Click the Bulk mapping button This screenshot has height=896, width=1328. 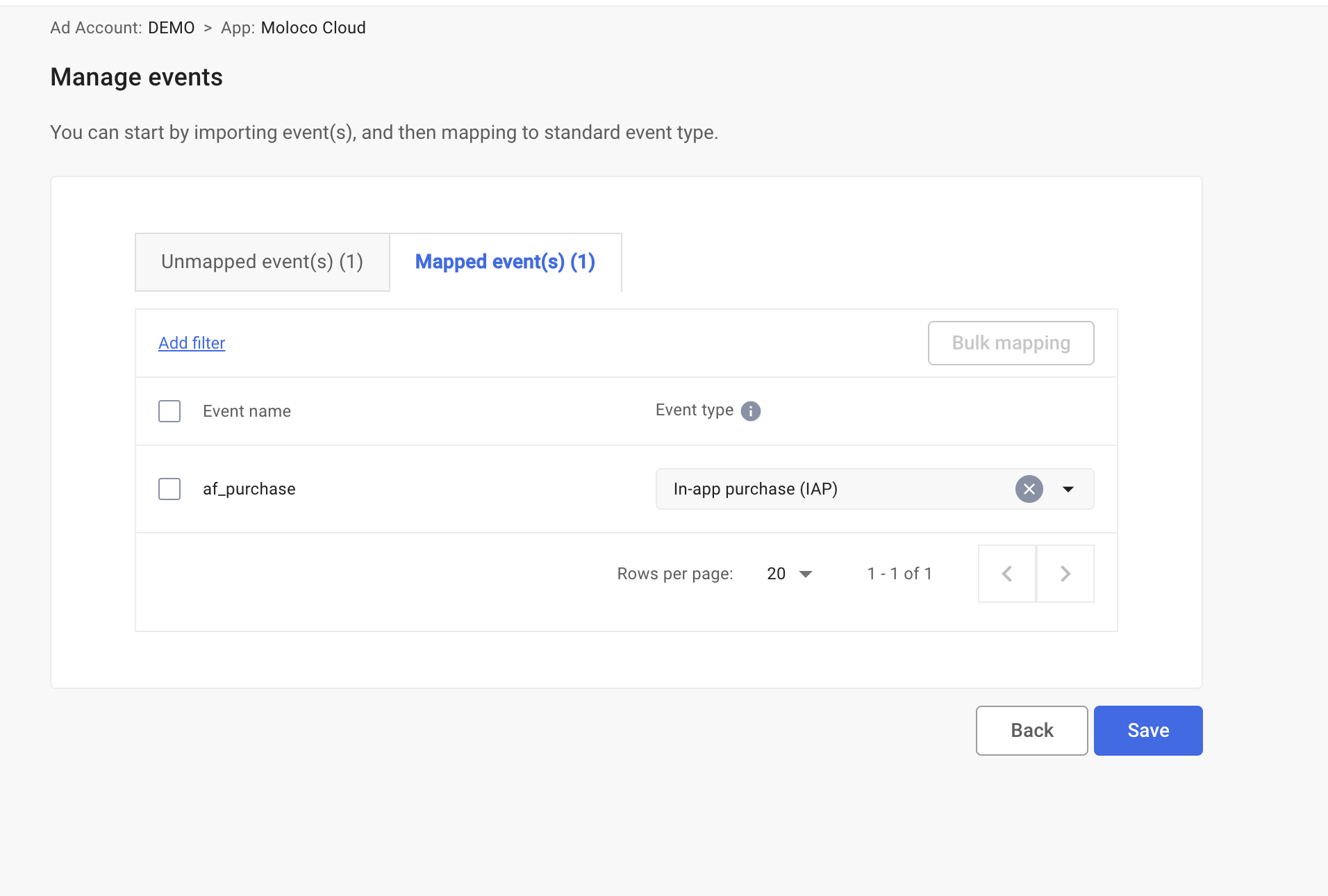[x=1011, y=343]
